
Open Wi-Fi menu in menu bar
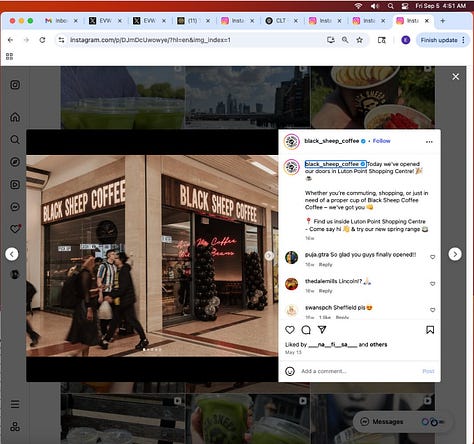358,6
